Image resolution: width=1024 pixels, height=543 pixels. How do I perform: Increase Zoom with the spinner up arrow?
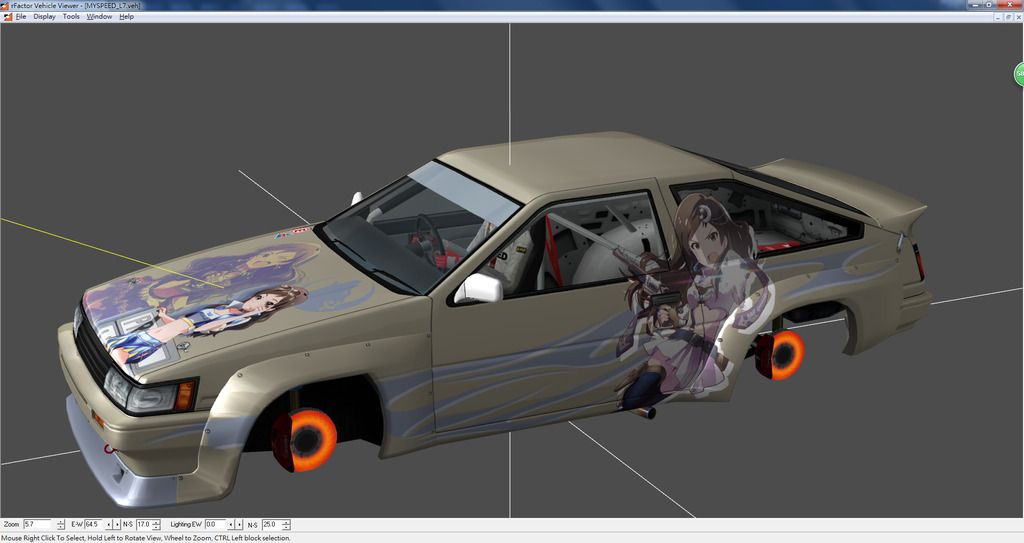coord(61,522)
